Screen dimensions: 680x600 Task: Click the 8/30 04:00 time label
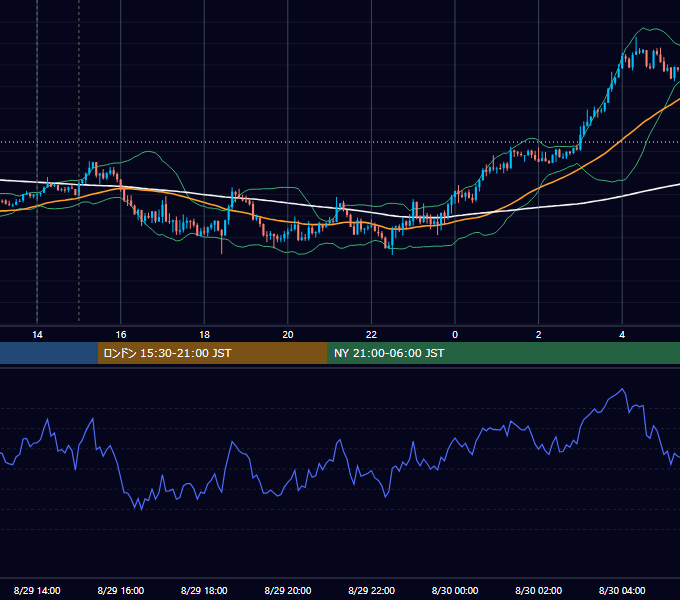(622, 590)
